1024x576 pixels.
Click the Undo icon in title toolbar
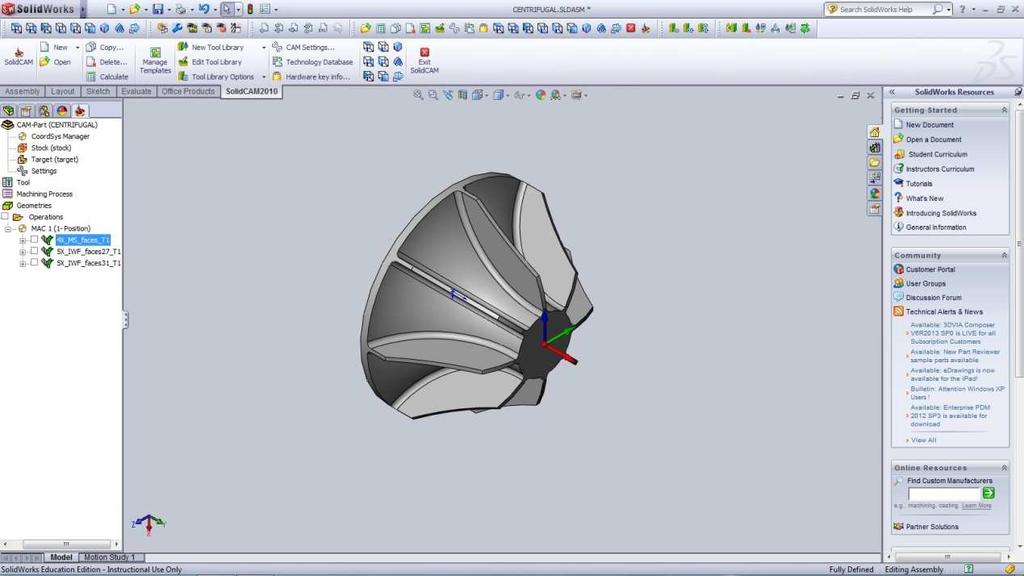pos(204,9)
